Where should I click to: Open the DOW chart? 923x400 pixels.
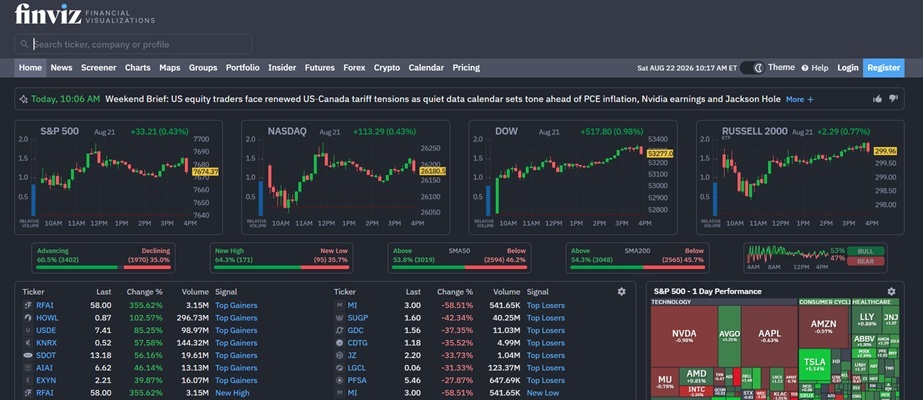click(x=573, y=177)
